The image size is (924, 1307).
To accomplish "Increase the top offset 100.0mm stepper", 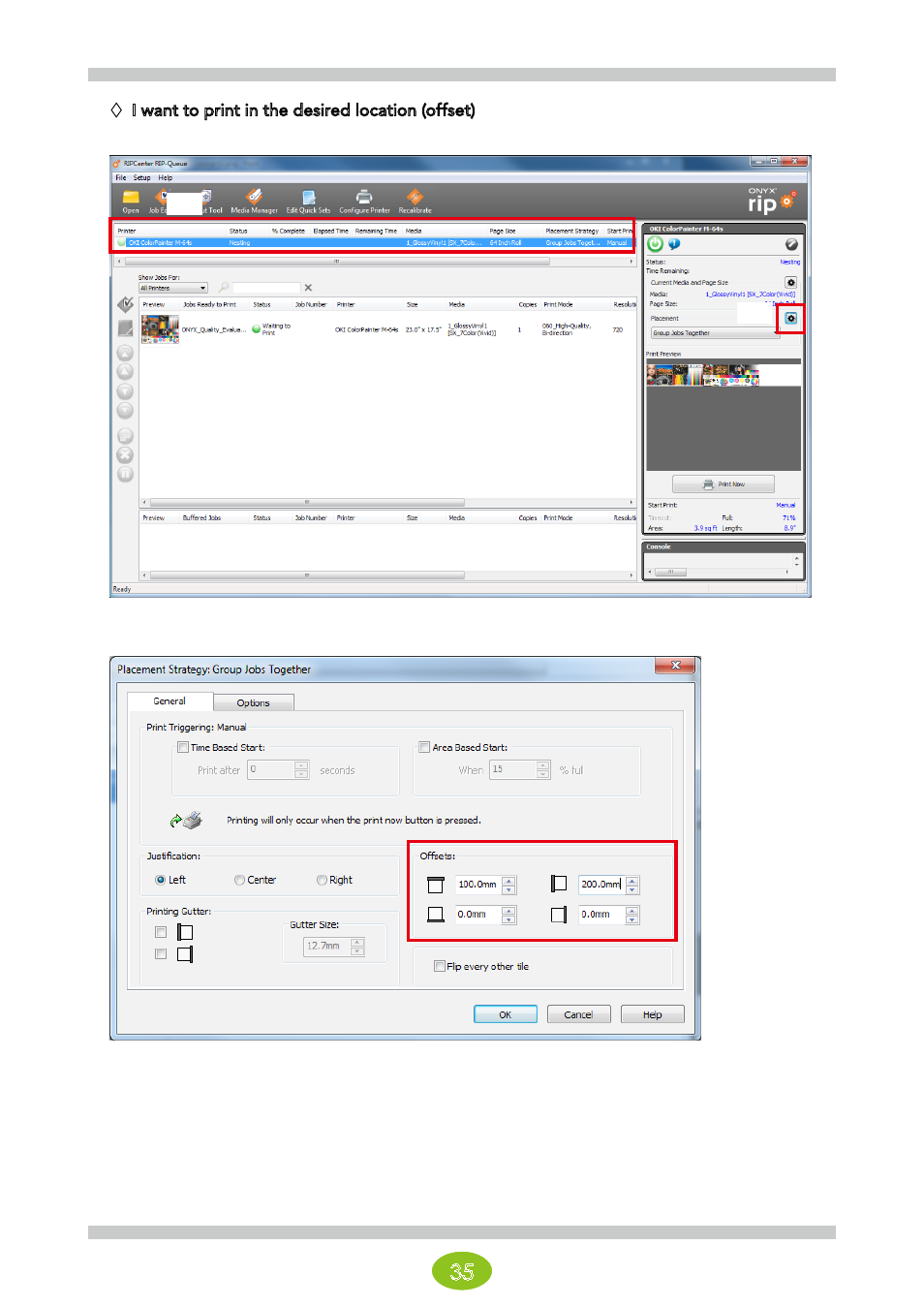I will click(509, 881).
